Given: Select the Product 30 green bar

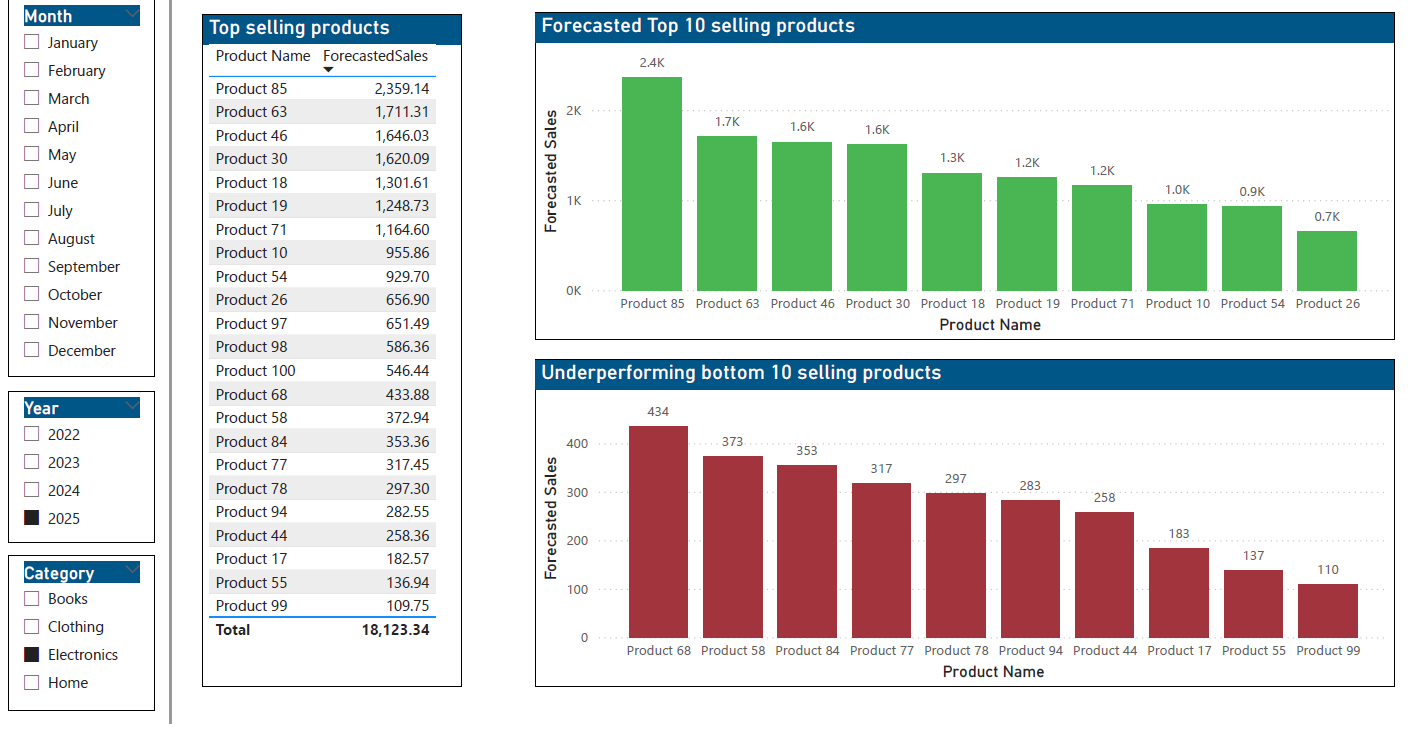Looking at the screenshot, I should pyautogui.click(x=877, y=217).
